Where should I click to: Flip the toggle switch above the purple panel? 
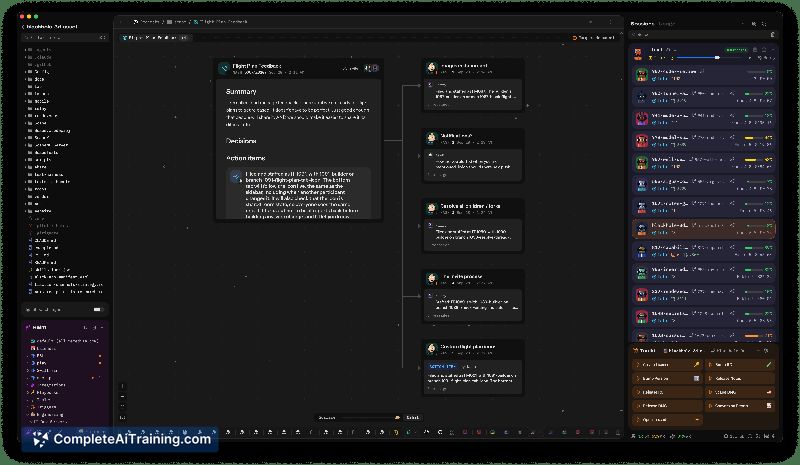point(97,309)
